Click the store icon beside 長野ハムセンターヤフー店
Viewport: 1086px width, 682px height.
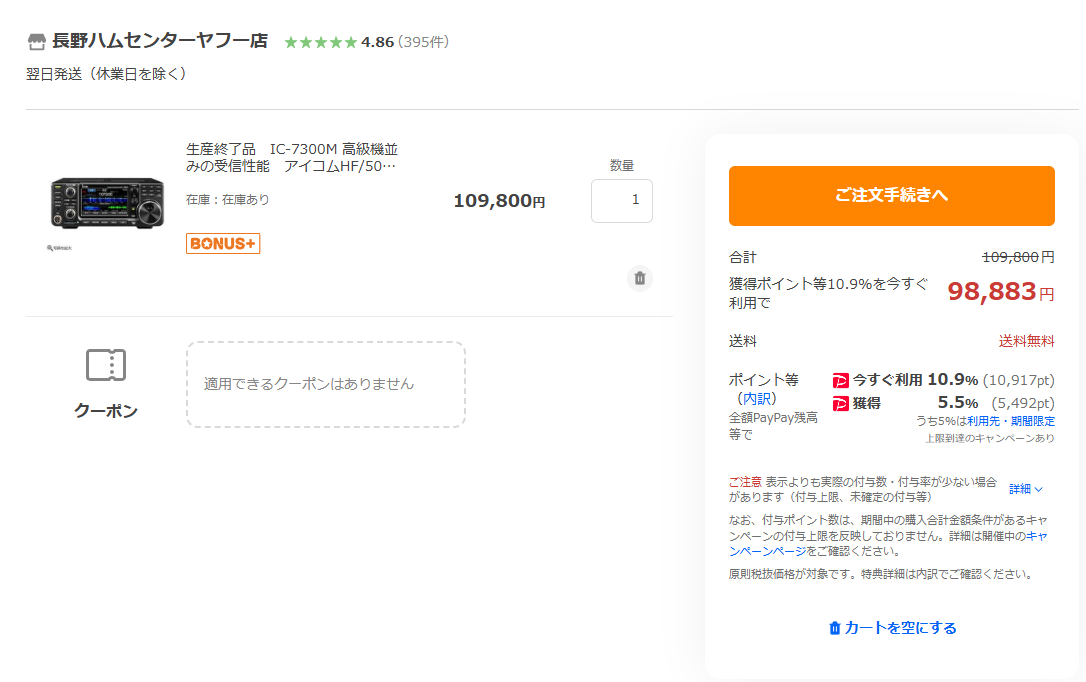click(36, 42)
